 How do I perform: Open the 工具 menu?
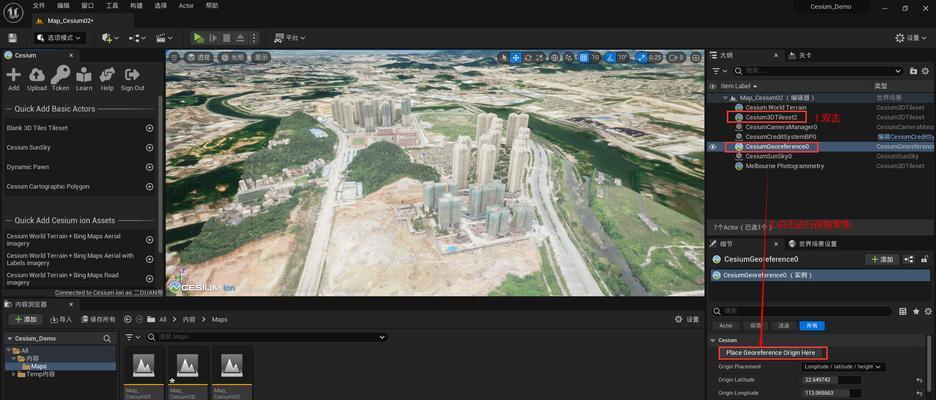click(112, 5)
